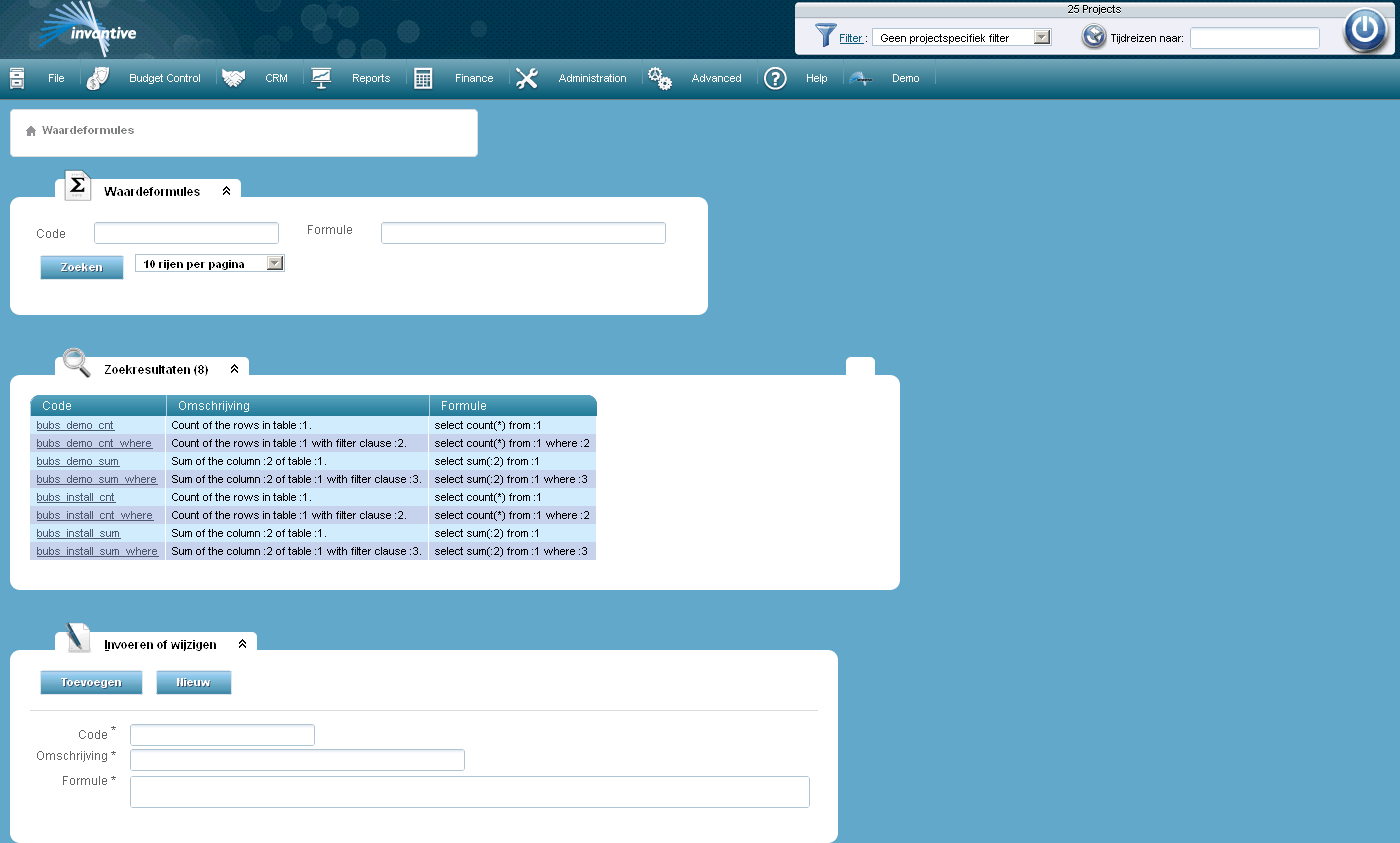
Task: Click the magnifier Zoekresultaten icon
Action: [76, 363]
